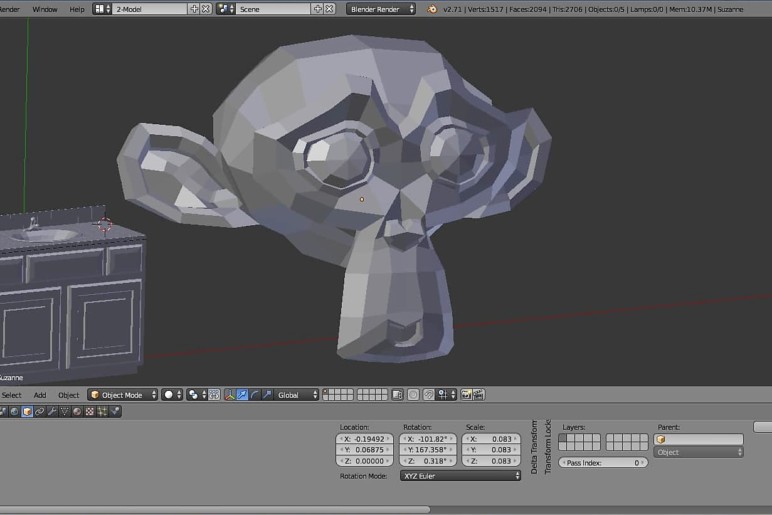Click the Blender logo icon in header

point(432,9)
